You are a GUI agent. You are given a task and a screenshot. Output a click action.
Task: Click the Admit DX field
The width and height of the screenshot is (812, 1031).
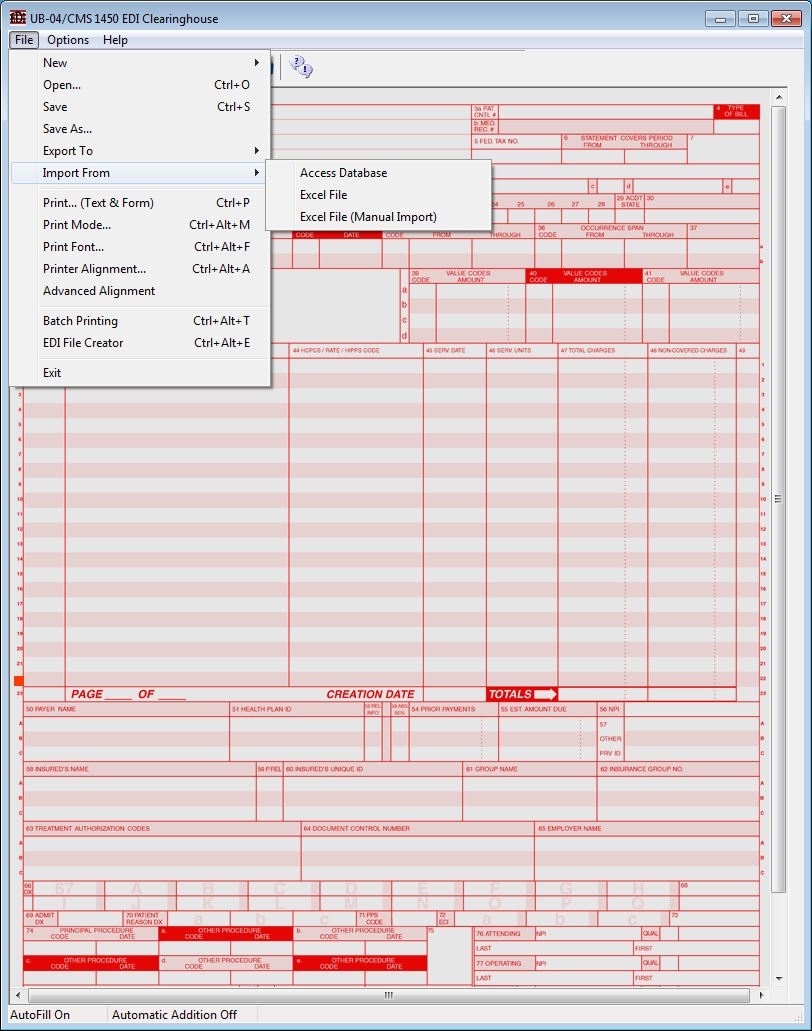click(x=90, y=919)
